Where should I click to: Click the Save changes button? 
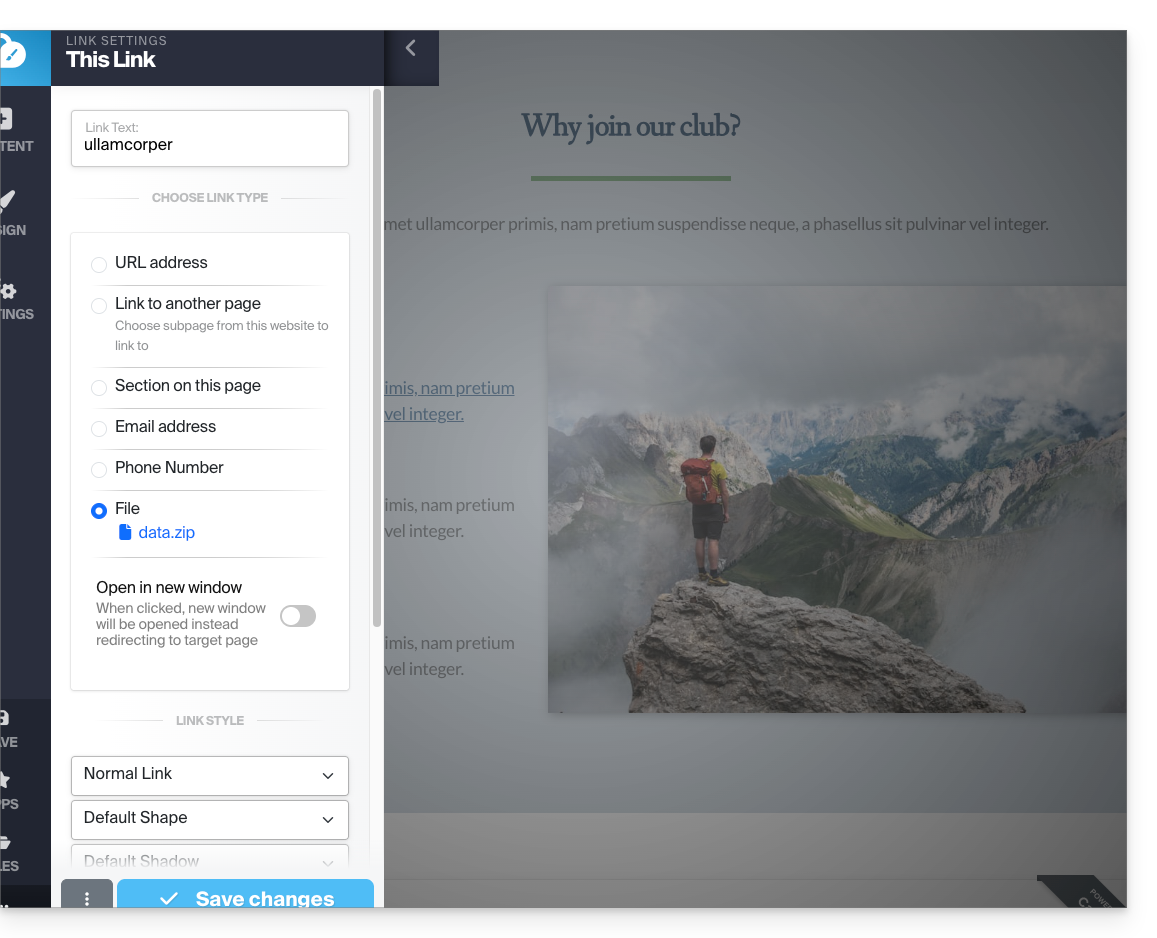coord(245,897)
